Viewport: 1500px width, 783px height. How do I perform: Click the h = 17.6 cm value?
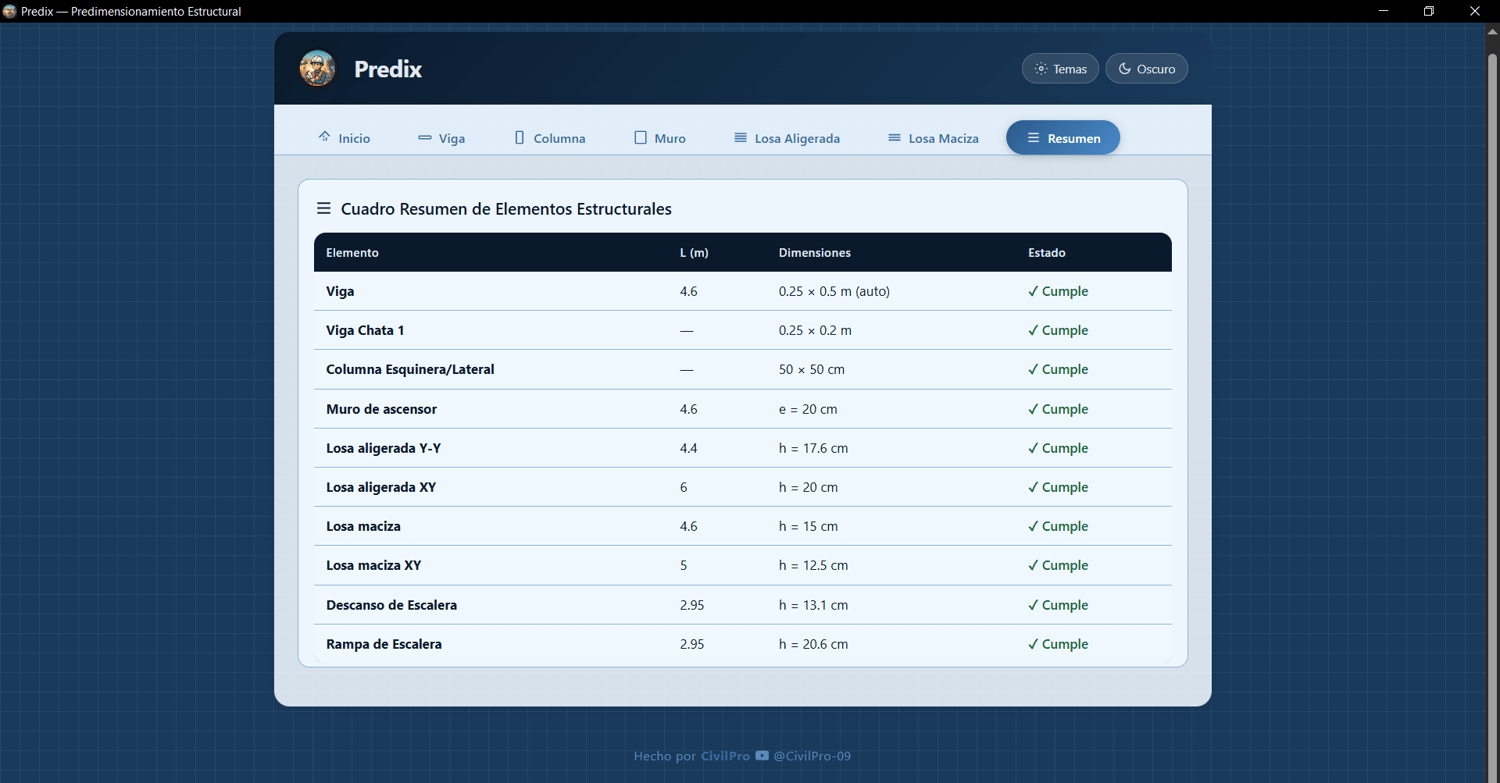click(x=813, y=448)
